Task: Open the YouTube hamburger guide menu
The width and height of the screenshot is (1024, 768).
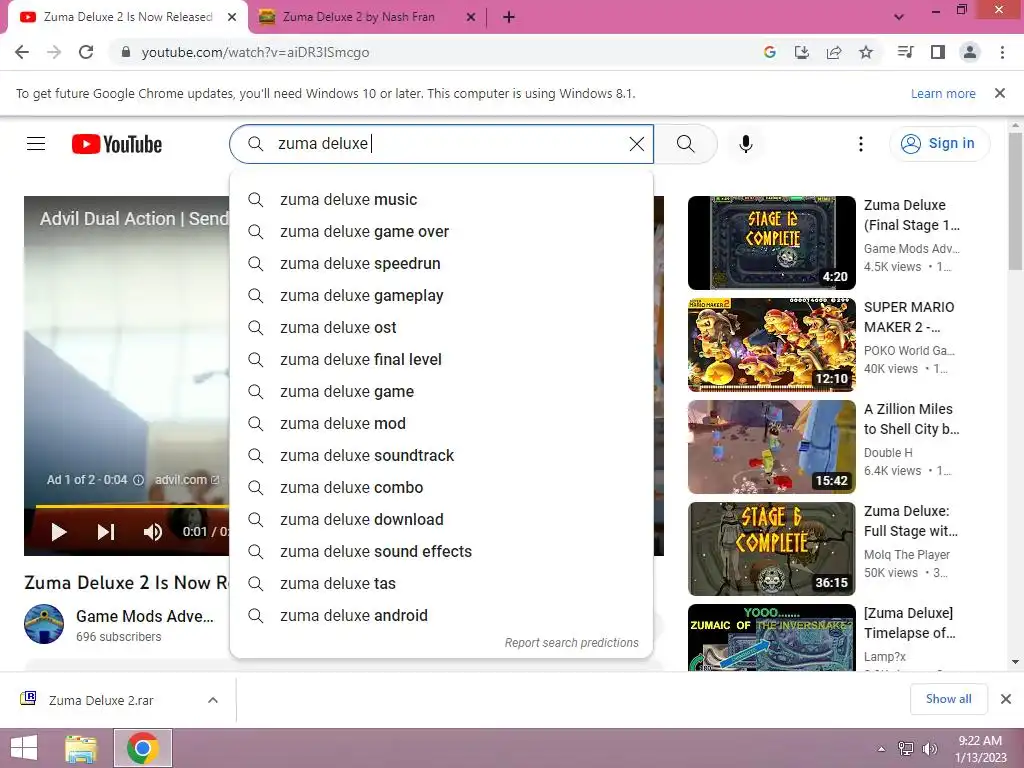Action: point(36,144)
